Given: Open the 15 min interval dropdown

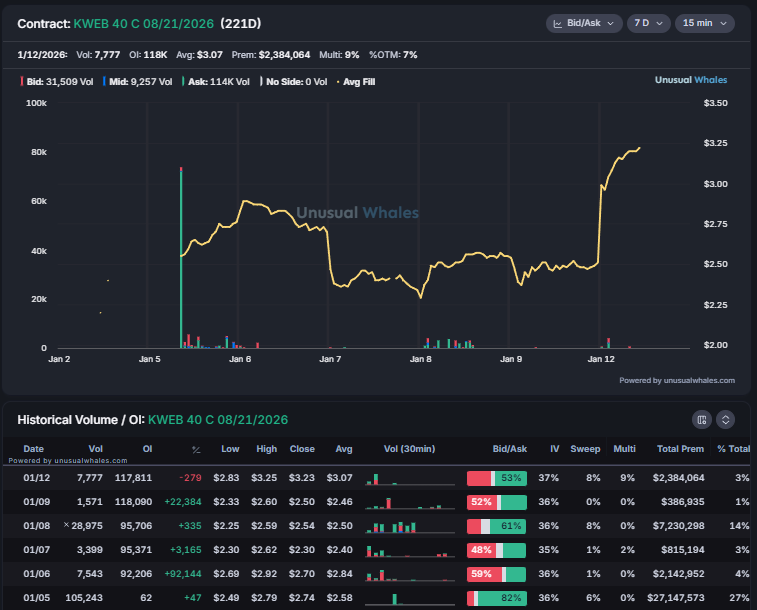Looking at the screenshot, I should 705,23.
